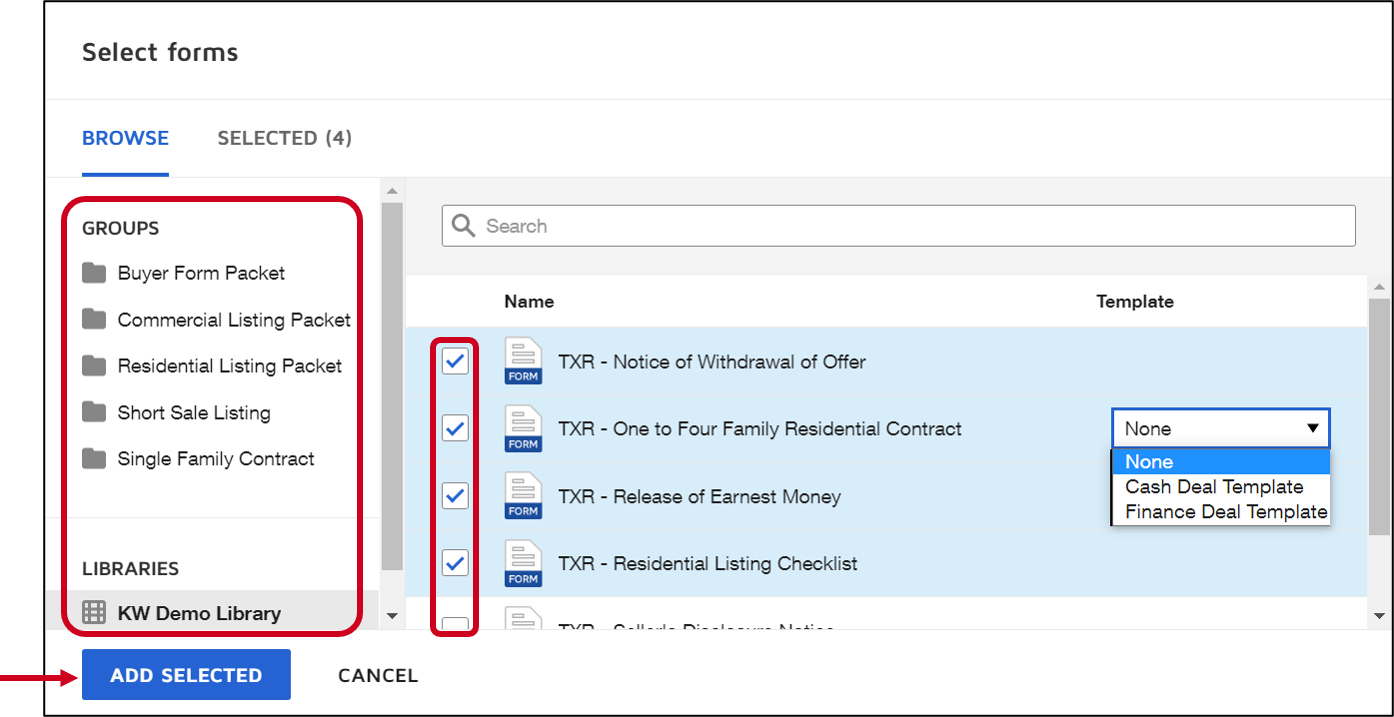Click form icon for Notice of Withdrawal of Offer
Viewport: 1394px width, 717px height.
point(523,362)
